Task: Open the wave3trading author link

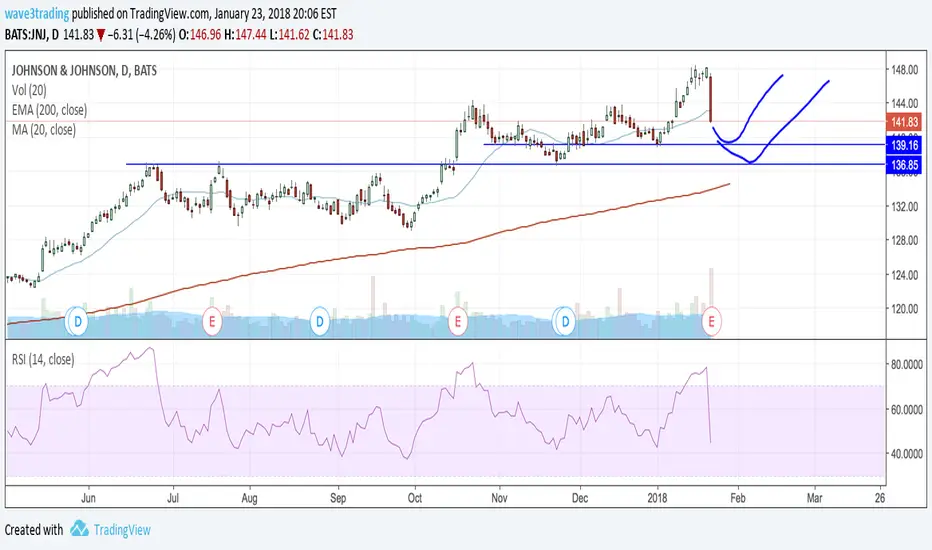Action: (37, 13)
